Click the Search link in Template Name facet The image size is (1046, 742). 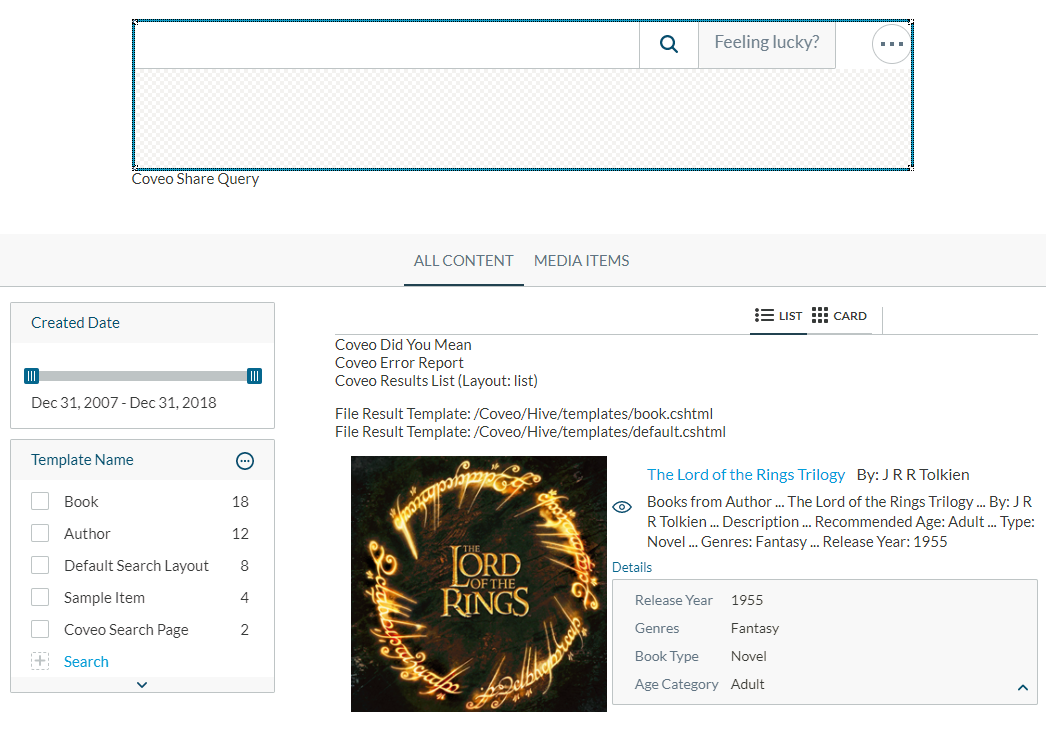coord(86,661)
